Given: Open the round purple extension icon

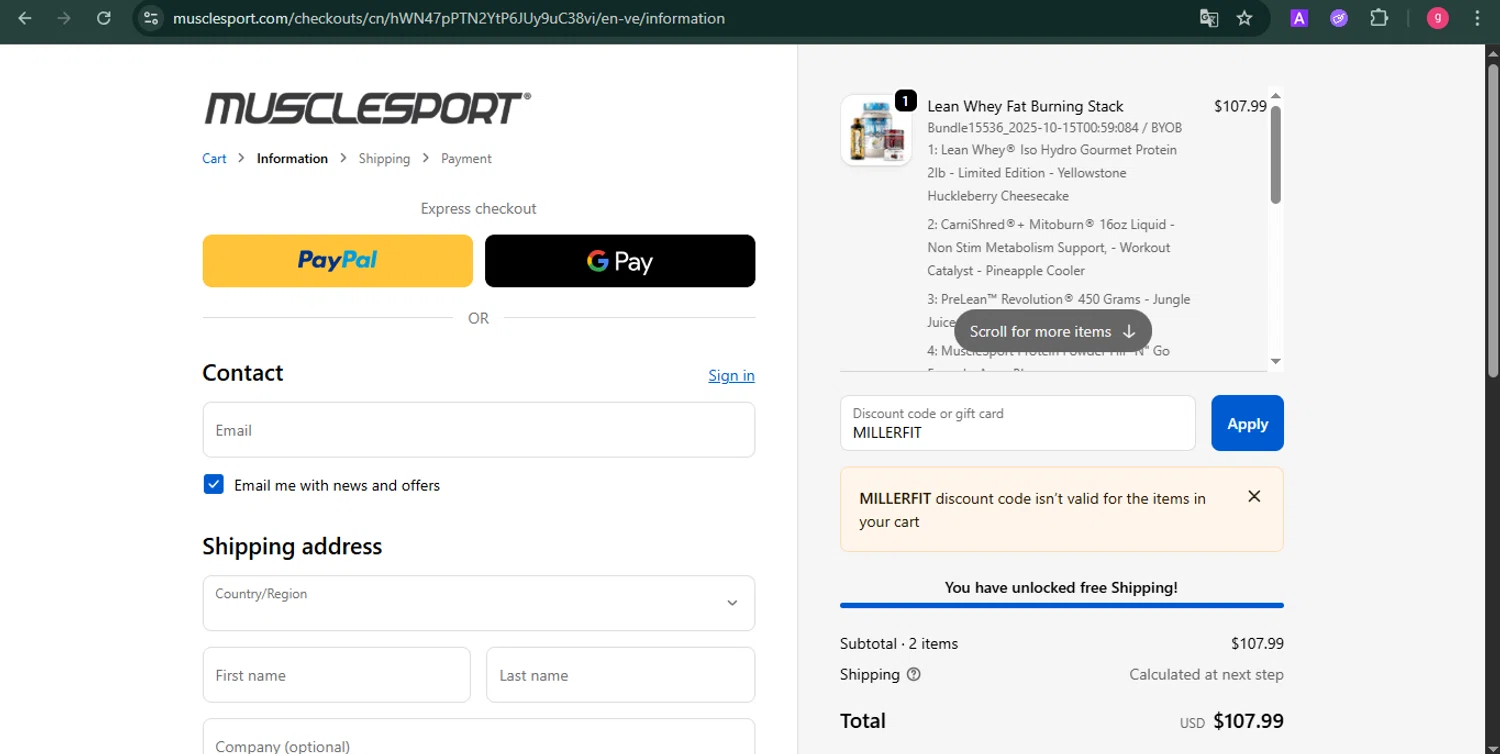Looking at the screenshot, I should 1339,18.
